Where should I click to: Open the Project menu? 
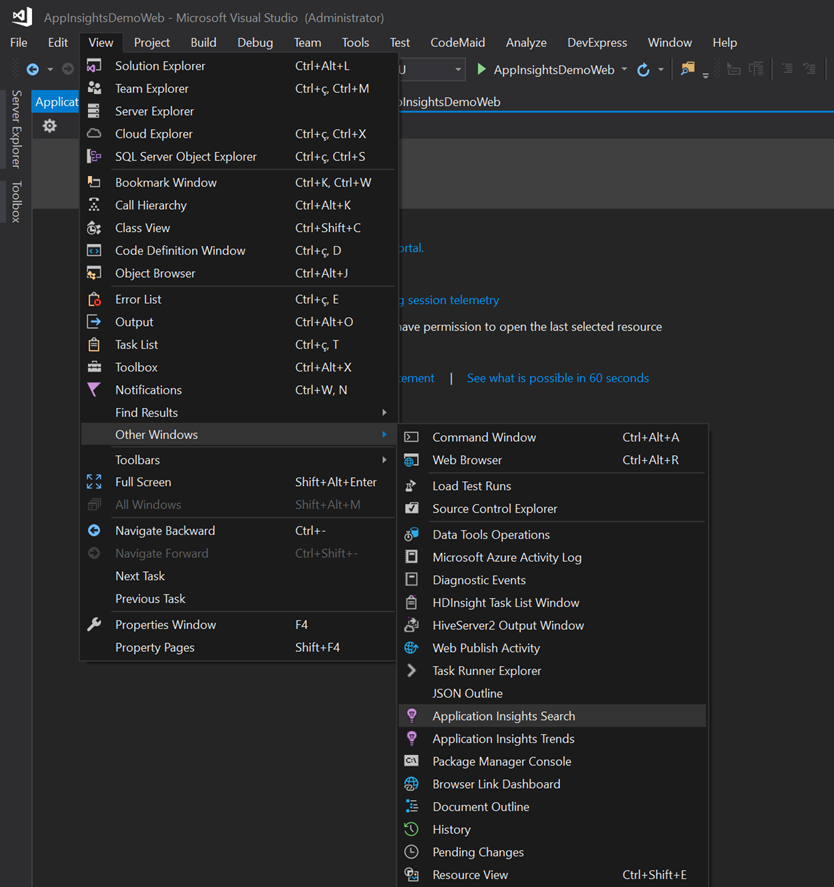[x=152, y=42]
